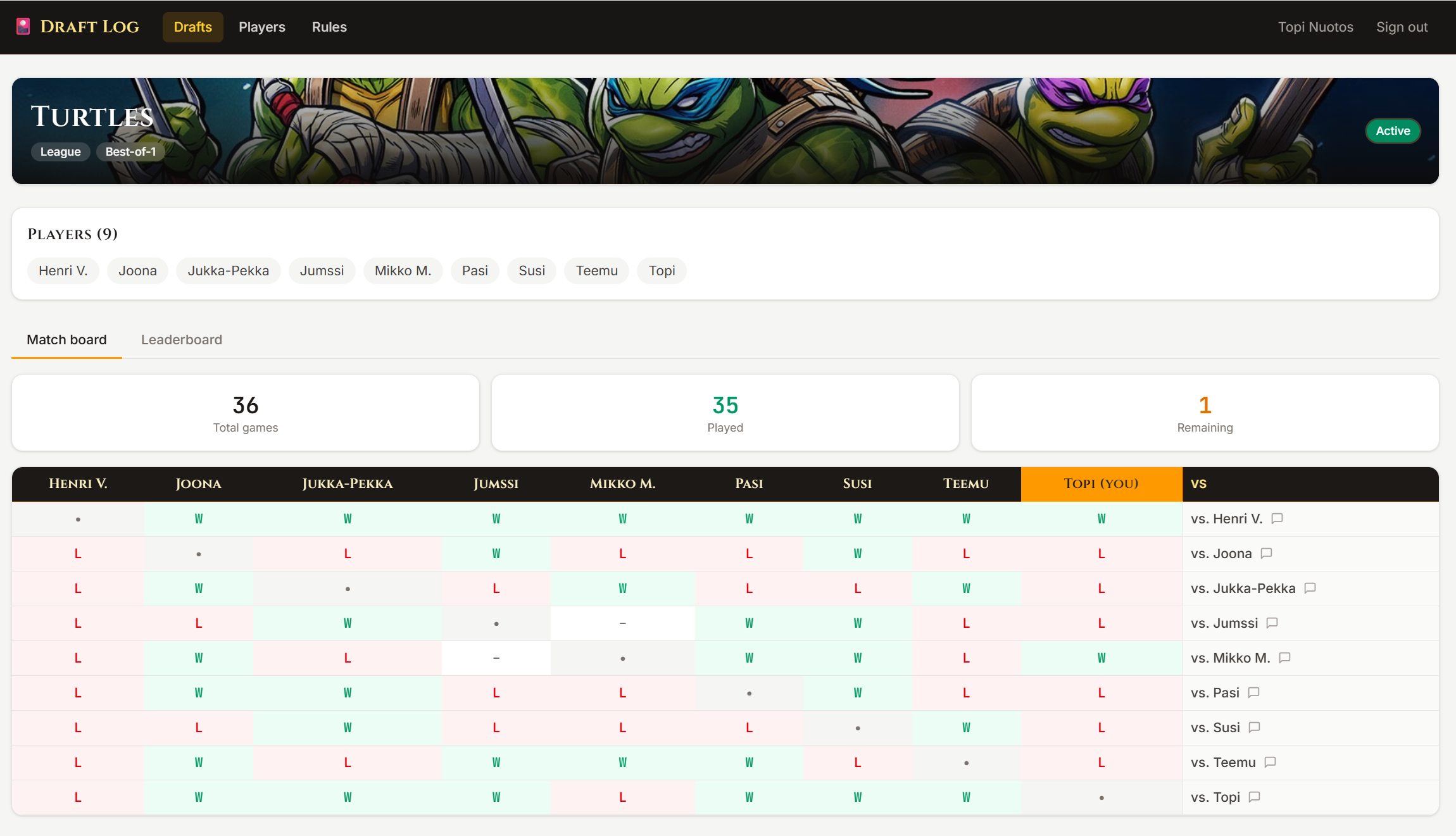Click Jukka-Pekka's W cell vs. Susi
Viewport: 1456px width, 836px height.
[x=348, y=728]
